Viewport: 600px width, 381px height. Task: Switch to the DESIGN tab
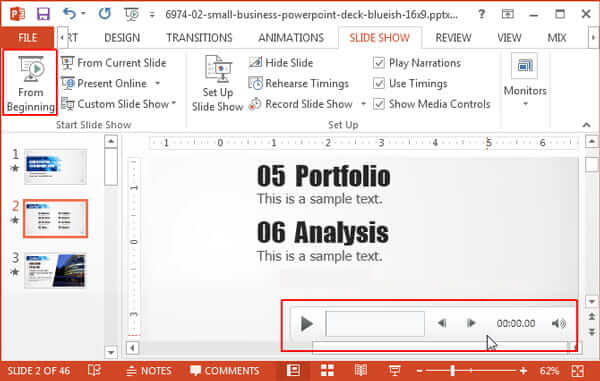point(122,37)
